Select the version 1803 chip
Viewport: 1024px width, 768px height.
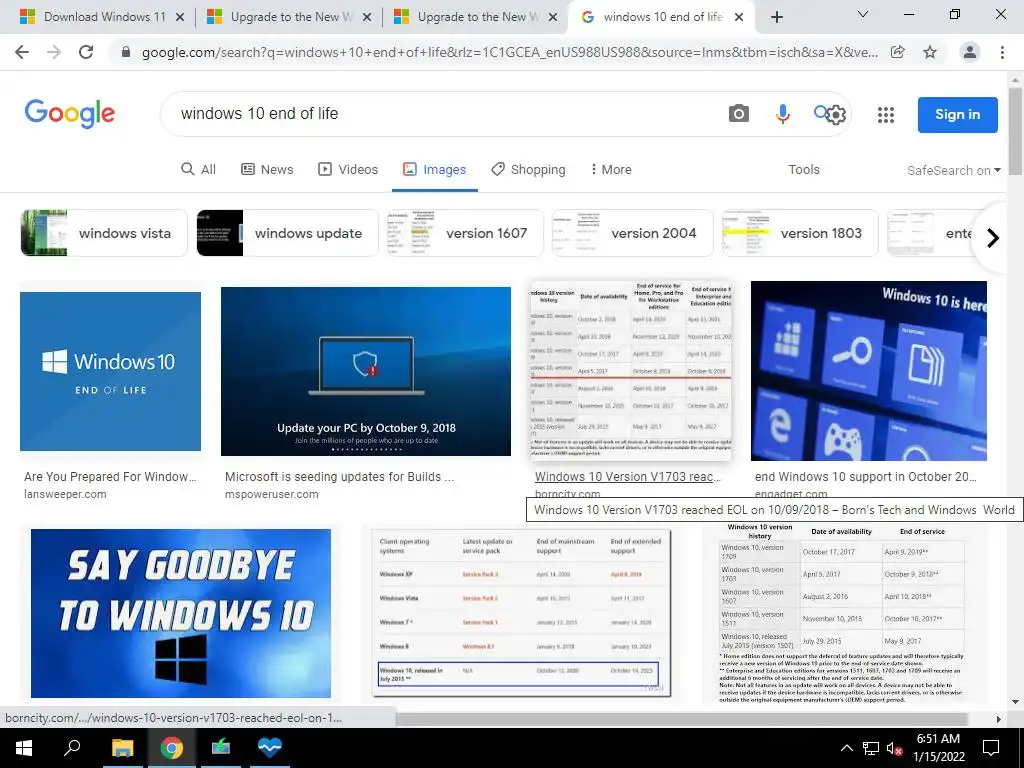(800, 233)
